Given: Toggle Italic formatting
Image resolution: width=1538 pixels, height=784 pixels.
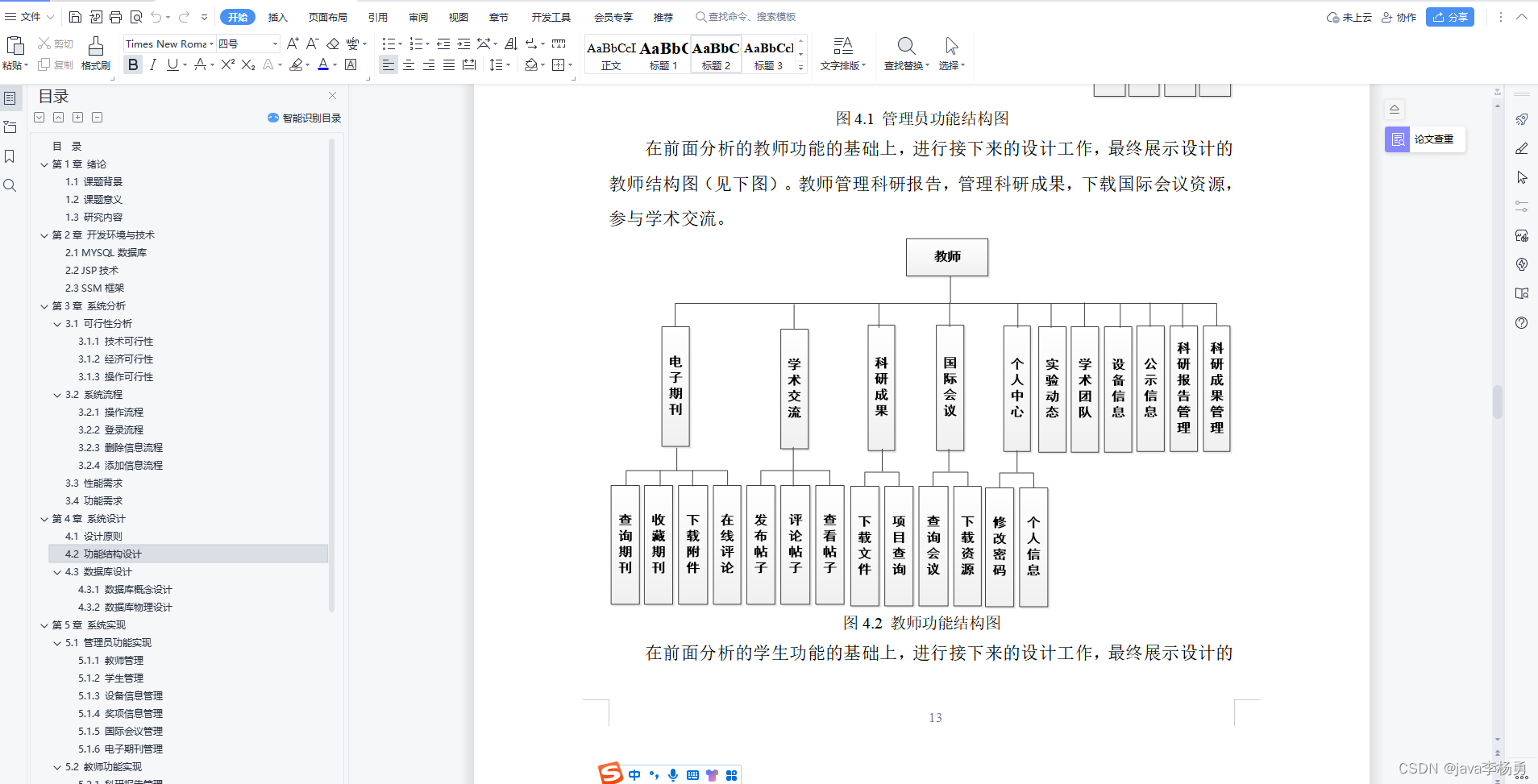Looking at the screenshot, I should (x=152, y=64).
